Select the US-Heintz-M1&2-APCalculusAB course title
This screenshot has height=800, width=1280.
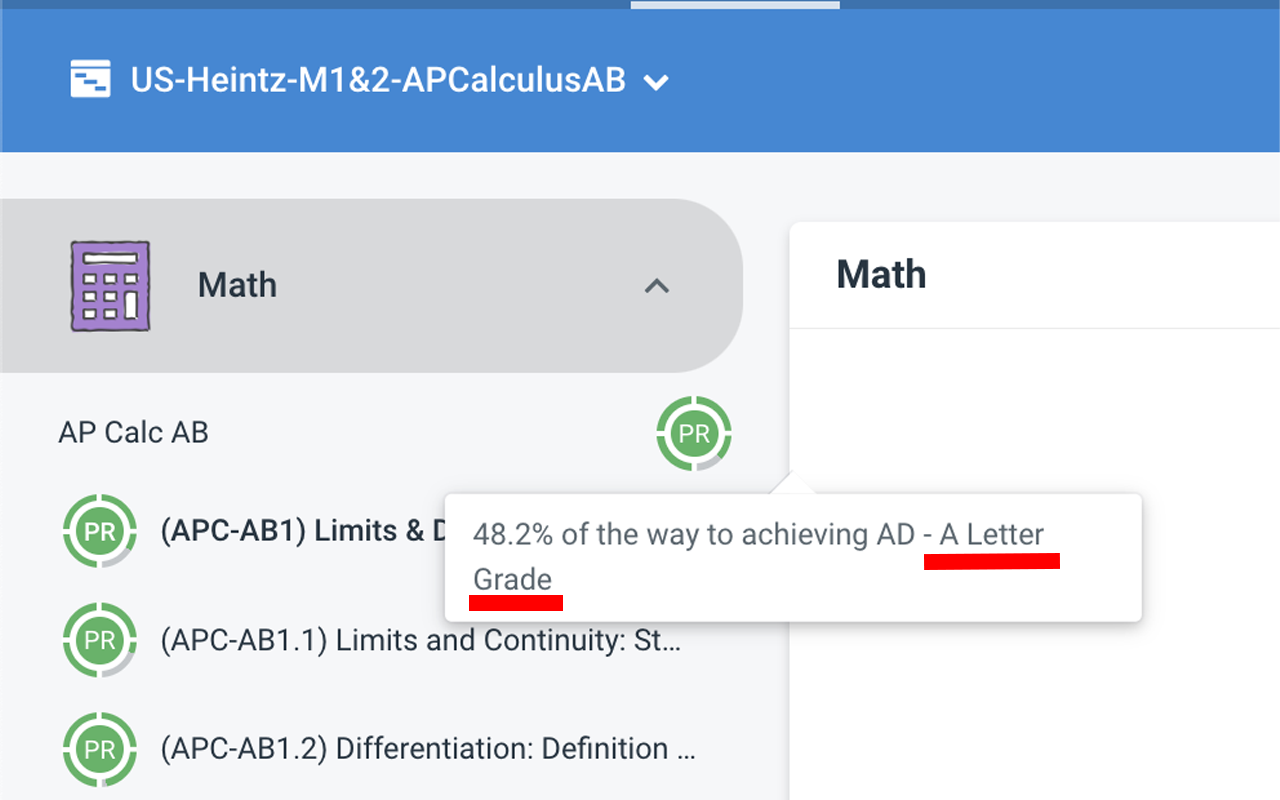pyautogui.click(x=378, y=80)
